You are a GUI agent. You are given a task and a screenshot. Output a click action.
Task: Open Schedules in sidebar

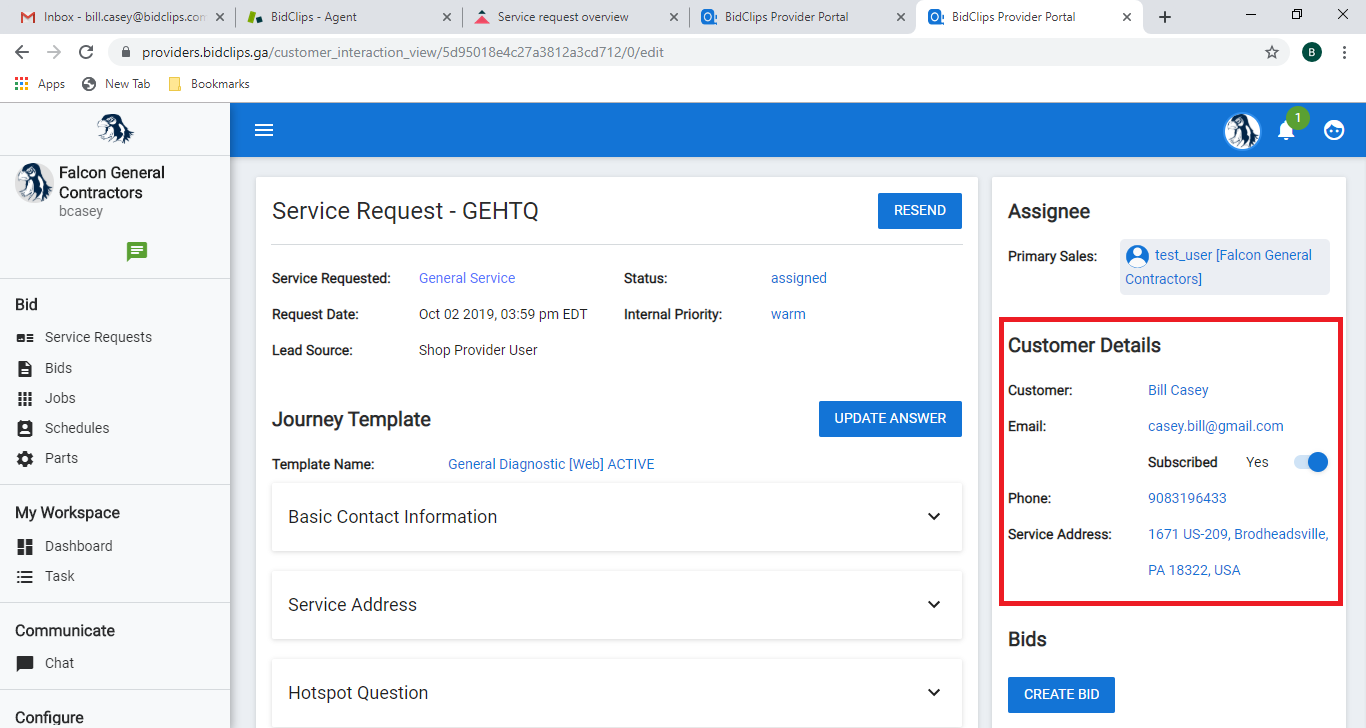(x=77, y=428)
